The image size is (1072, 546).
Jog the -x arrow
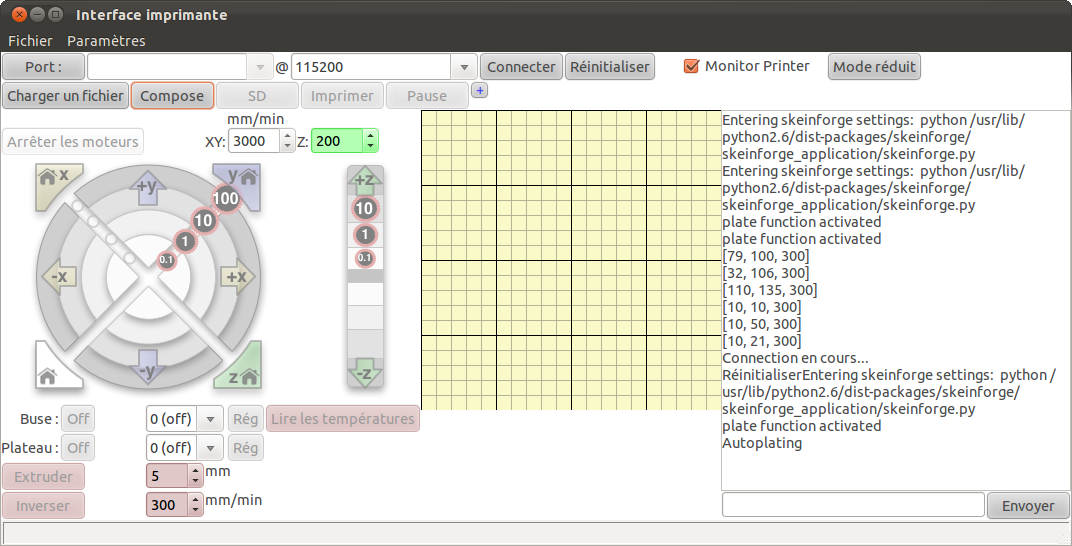point(59,277)
